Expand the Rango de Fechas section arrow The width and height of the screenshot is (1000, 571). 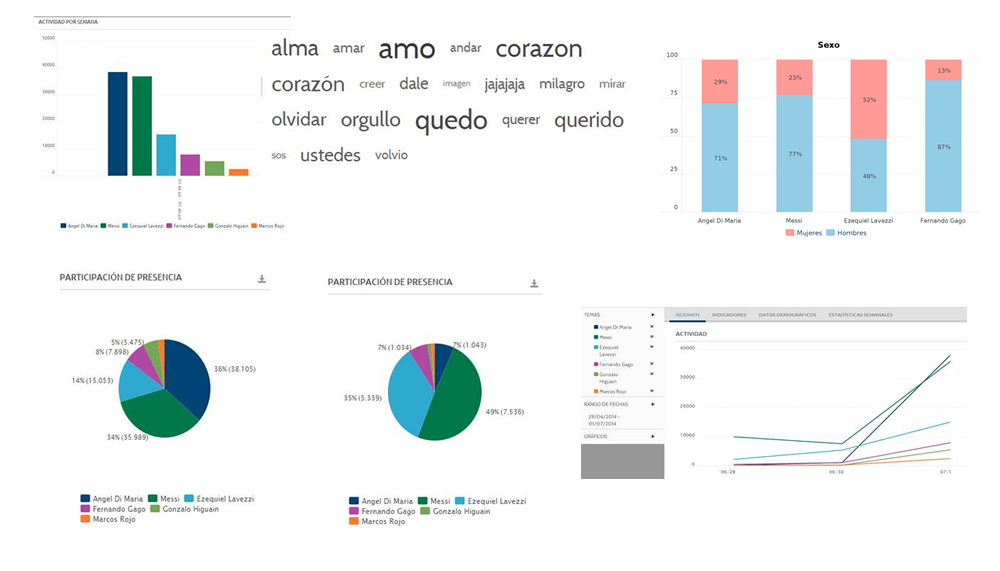click(x=652, y=404)
